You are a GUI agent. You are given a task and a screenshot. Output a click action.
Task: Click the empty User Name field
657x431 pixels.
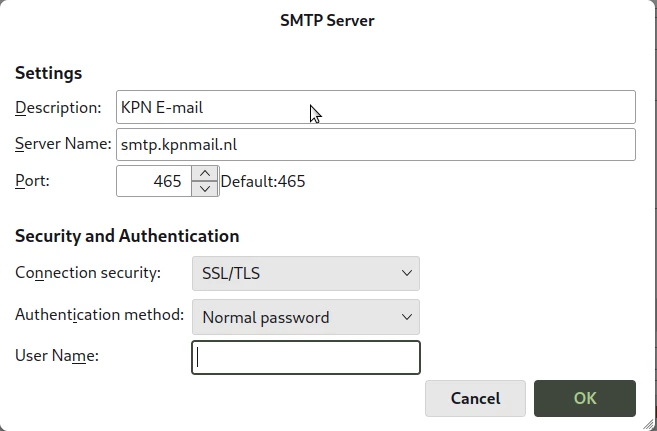coord(305,357)
